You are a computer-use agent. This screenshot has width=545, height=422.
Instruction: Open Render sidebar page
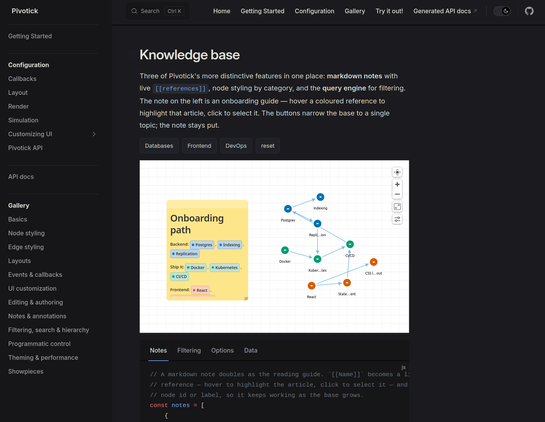[18, 106]
